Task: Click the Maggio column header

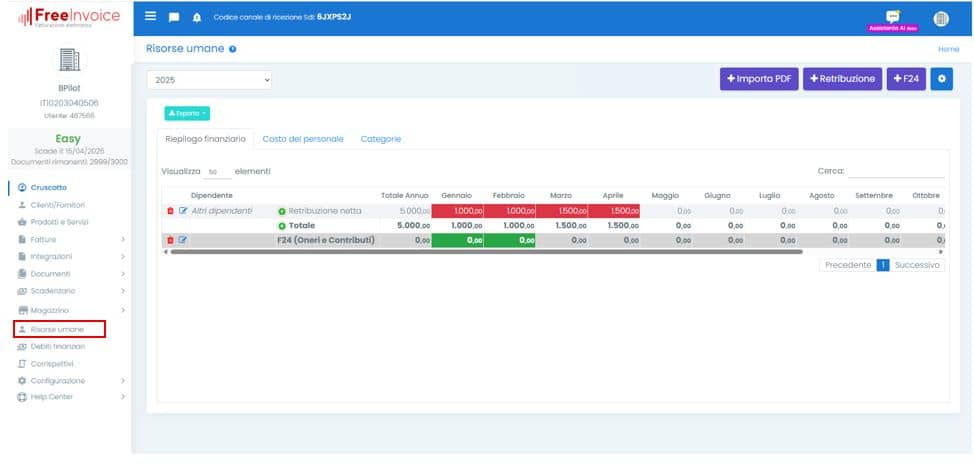Action: coord(665,195)
